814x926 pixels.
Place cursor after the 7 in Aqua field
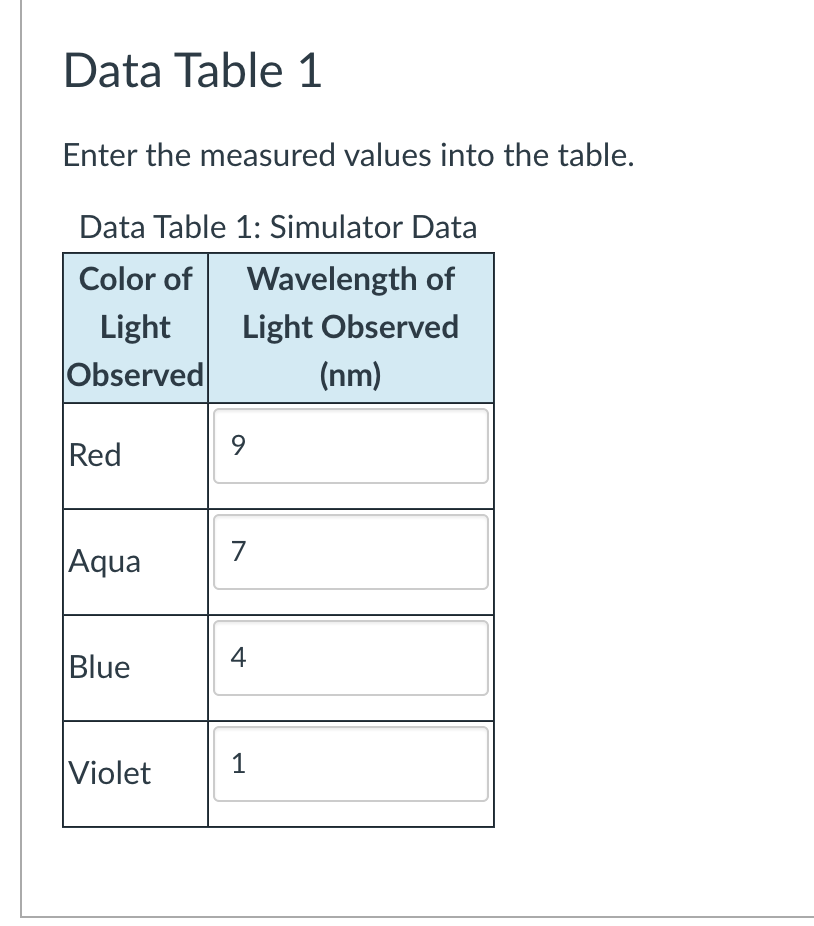(x=247, y=552)
